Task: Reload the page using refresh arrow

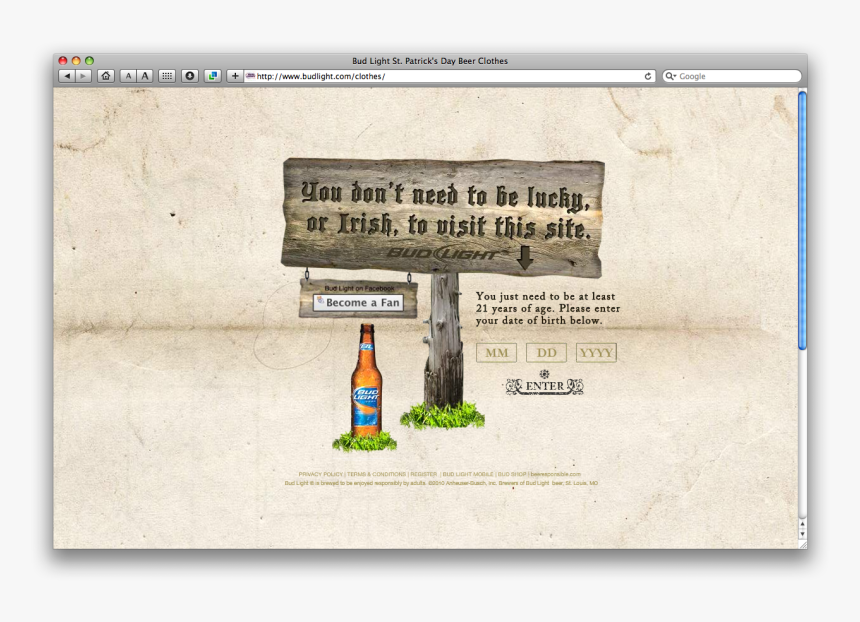Action: (x=648, y=76)
